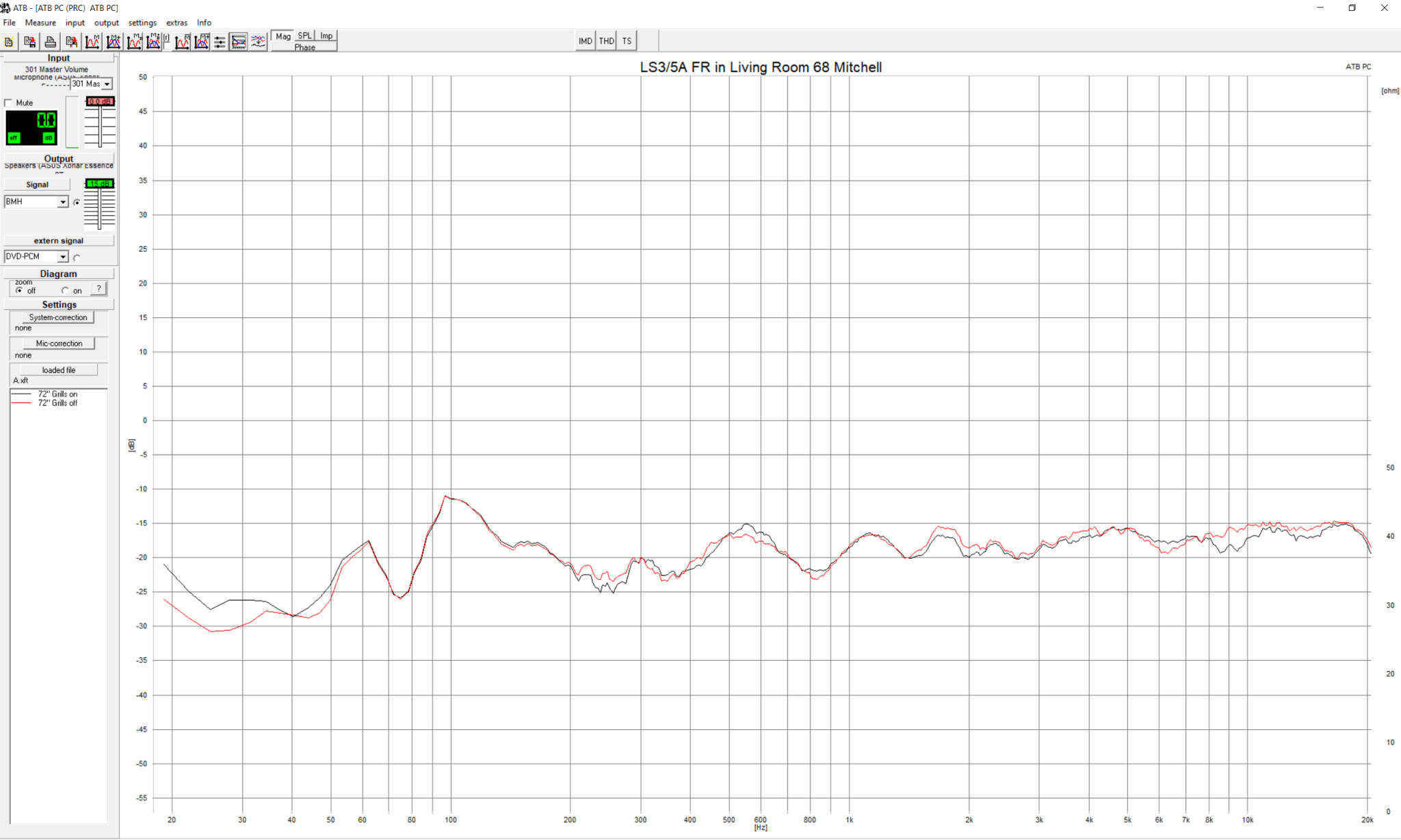Click the curve smoothing toolbar icon
1401x840 pixels.
click(x=258, y=42)
